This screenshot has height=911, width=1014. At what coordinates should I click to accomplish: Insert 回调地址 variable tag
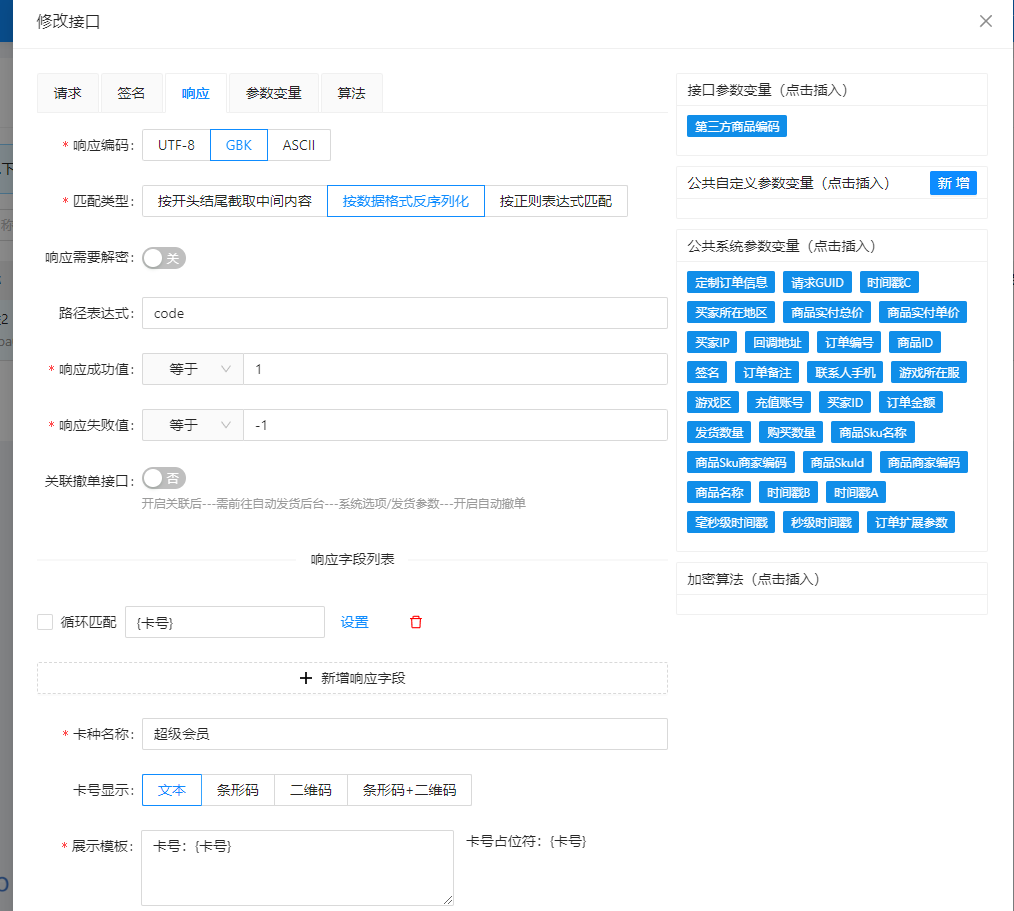point(777,343)
